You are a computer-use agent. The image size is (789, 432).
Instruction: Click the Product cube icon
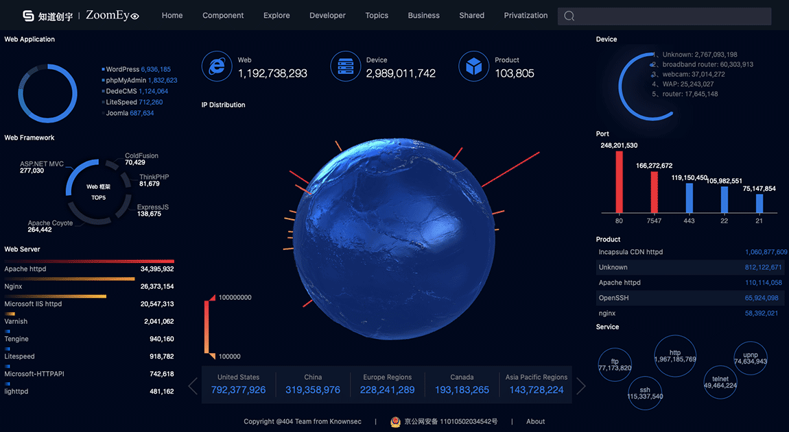pyautogui.click(x=474, y=66)
